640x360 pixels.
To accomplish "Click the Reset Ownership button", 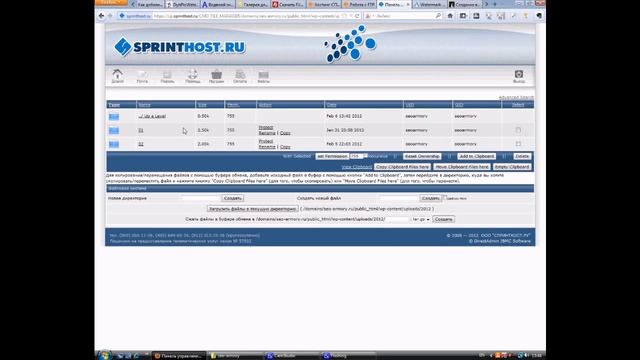I will pyautogui.click(x=422, y=156).
